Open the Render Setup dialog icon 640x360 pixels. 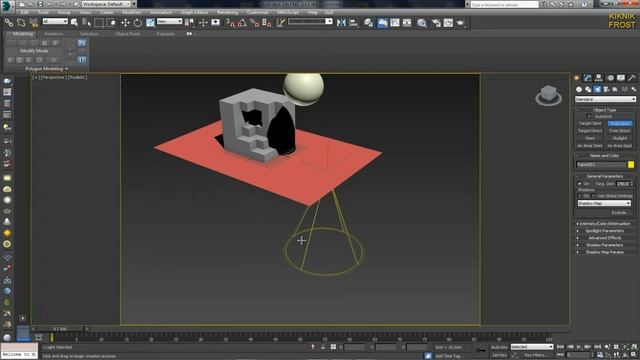pyautogui.click(x=436, y=23)
